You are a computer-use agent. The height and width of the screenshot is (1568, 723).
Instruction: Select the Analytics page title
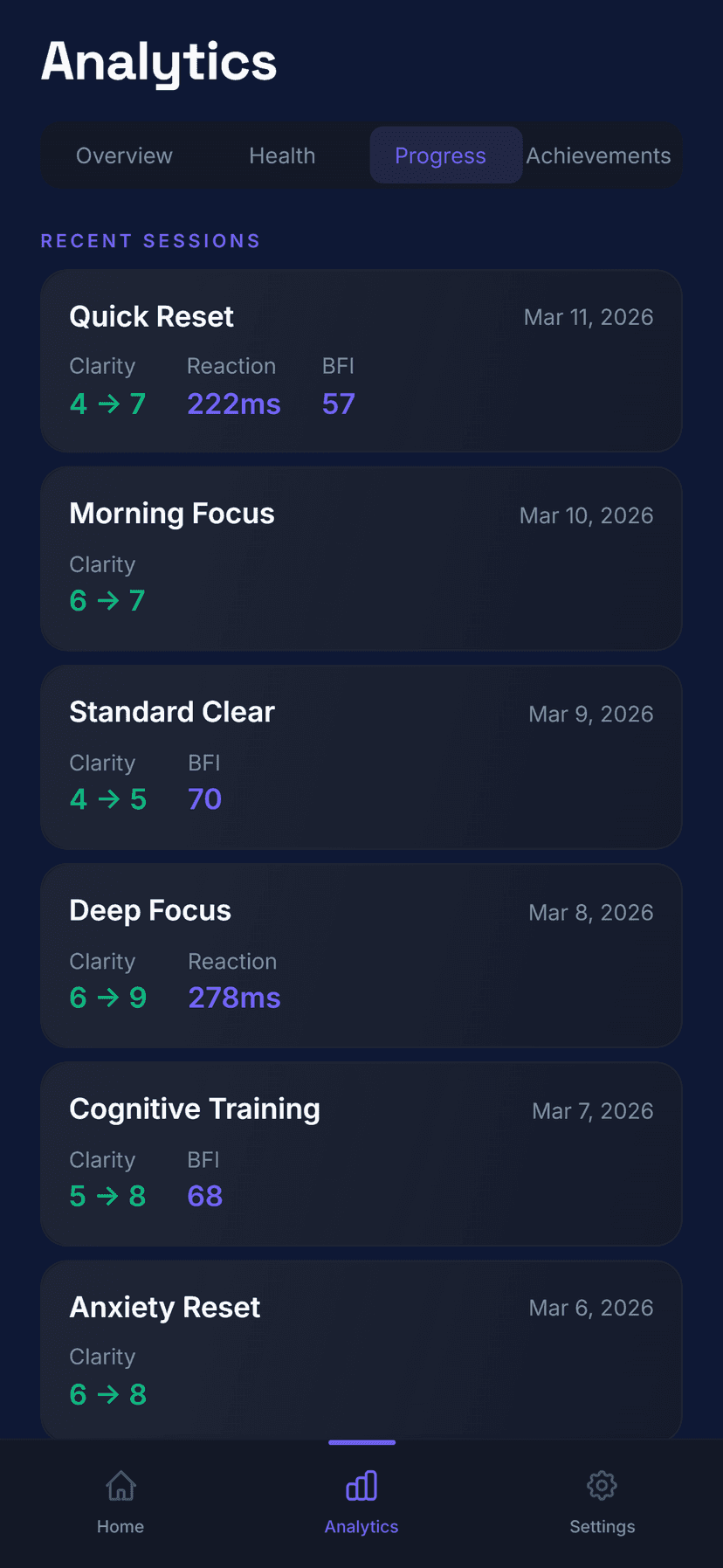tap(159, 61)
